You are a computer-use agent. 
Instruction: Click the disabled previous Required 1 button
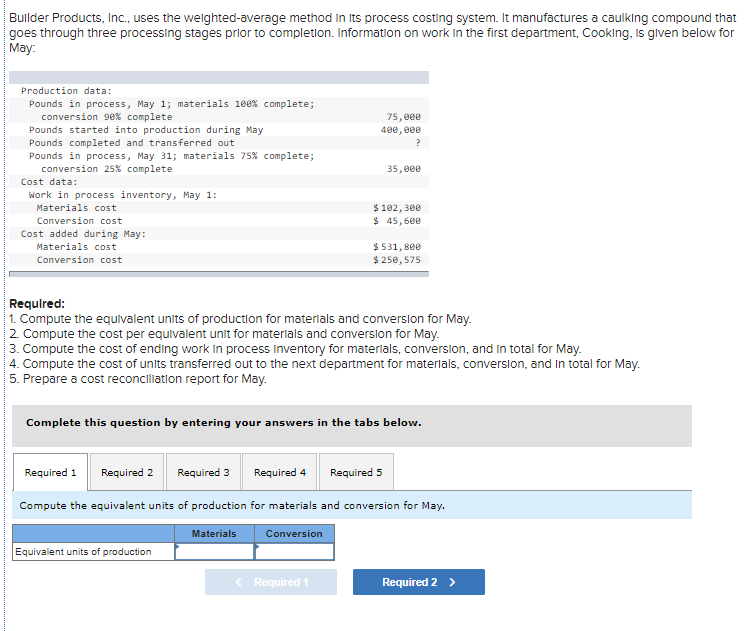pos(271,582)
